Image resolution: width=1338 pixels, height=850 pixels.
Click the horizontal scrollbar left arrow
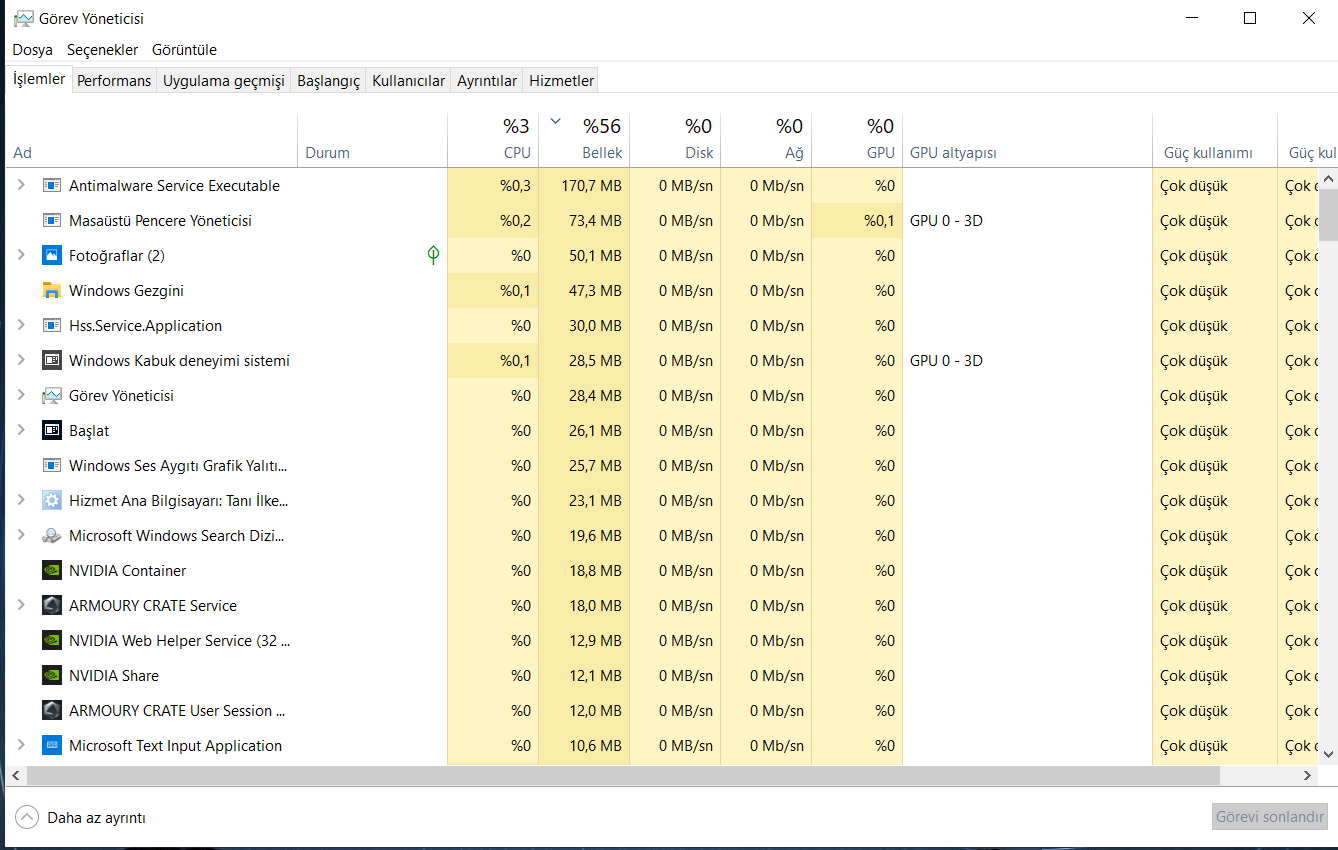coord(15,776)
